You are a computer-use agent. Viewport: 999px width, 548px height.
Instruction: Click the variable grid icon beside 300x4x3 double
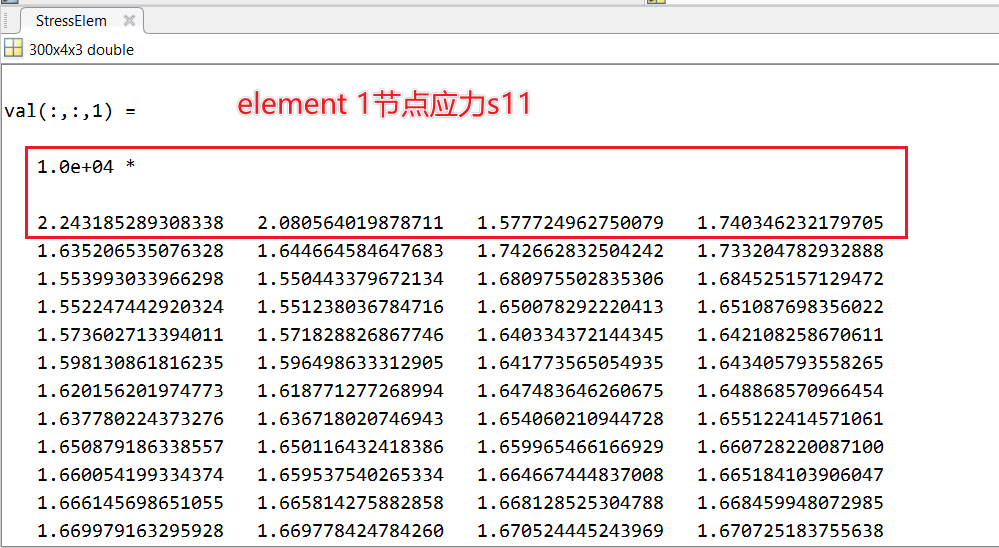(x=13, y=48)
